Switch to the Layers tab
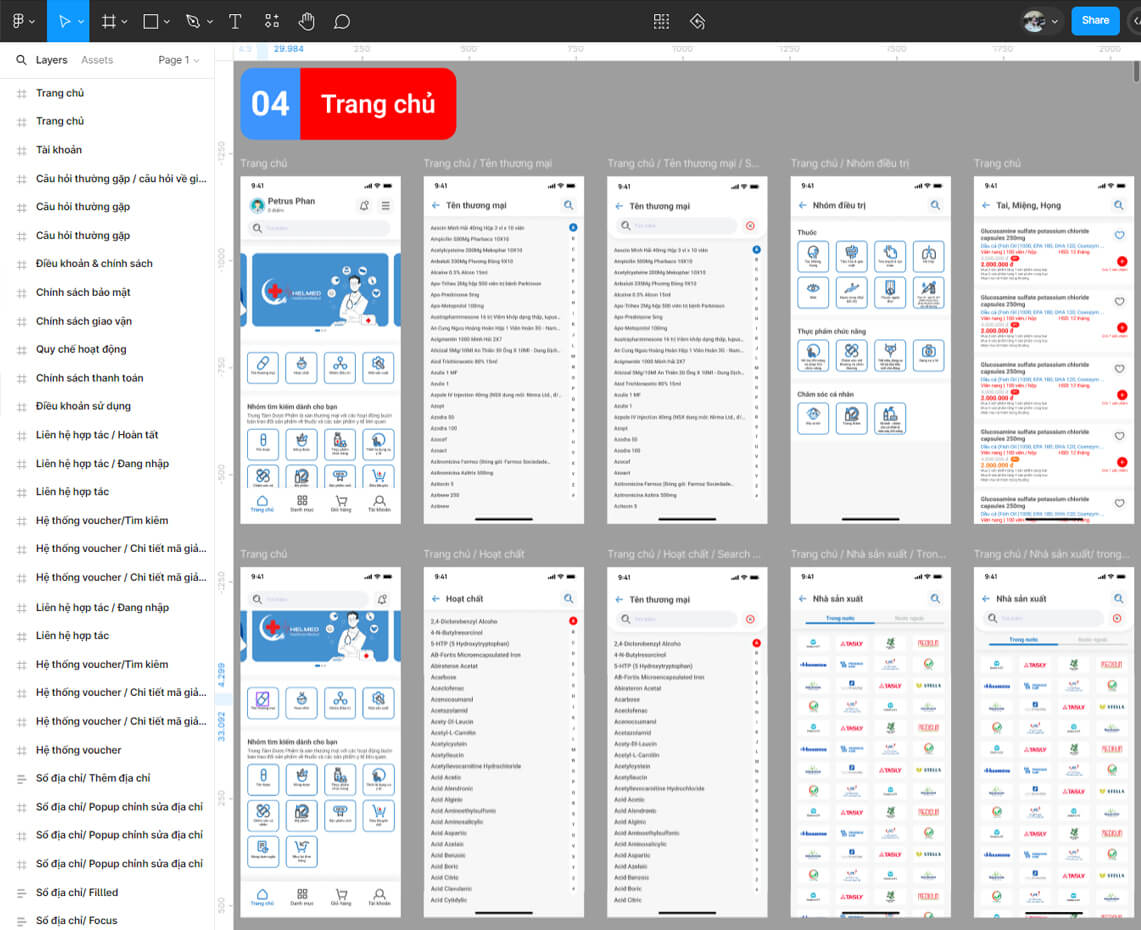Viewport: 1141px width, 930px height. [51, 60]
